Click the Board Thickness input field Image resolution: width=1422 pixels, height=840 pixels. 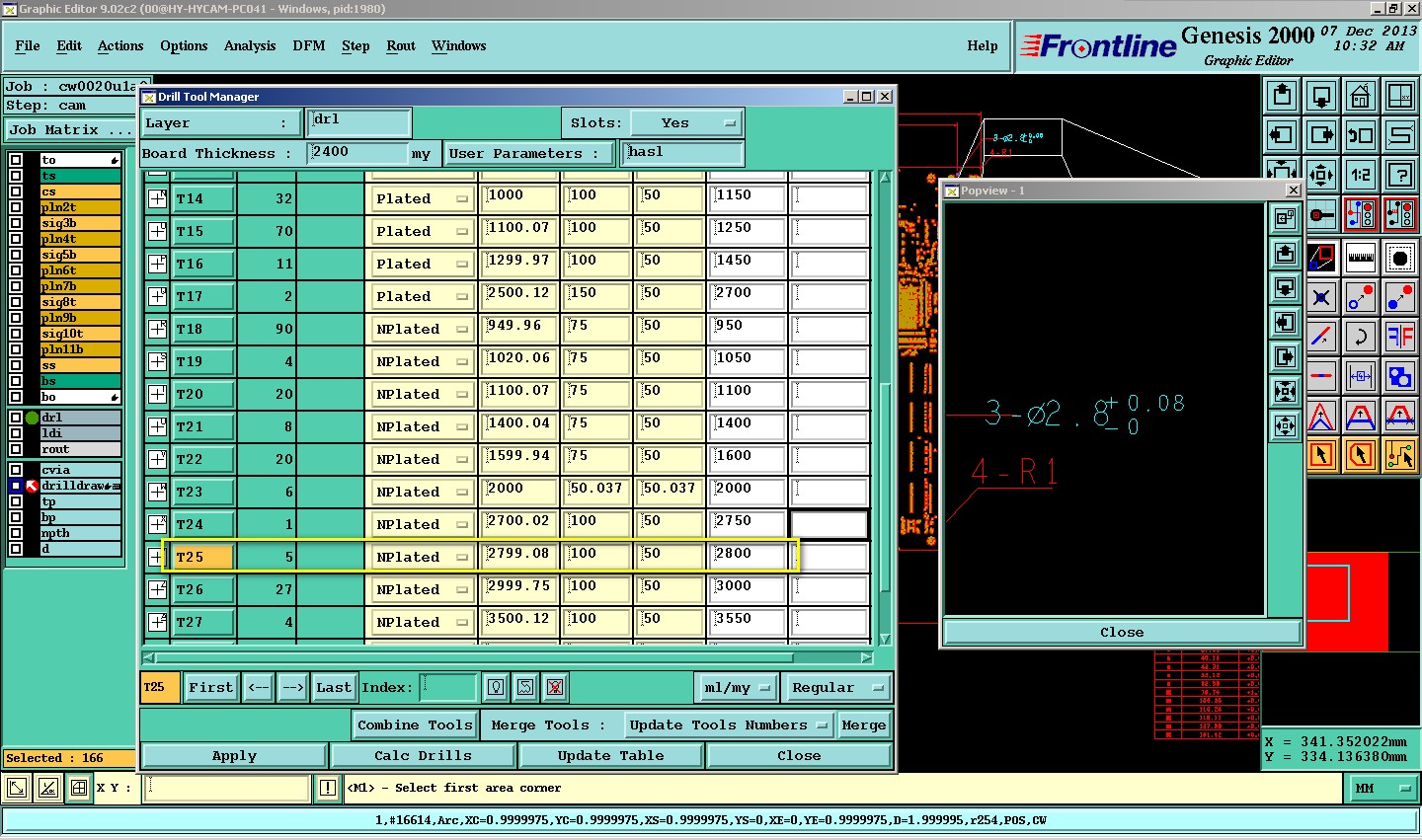coord(356,152)
